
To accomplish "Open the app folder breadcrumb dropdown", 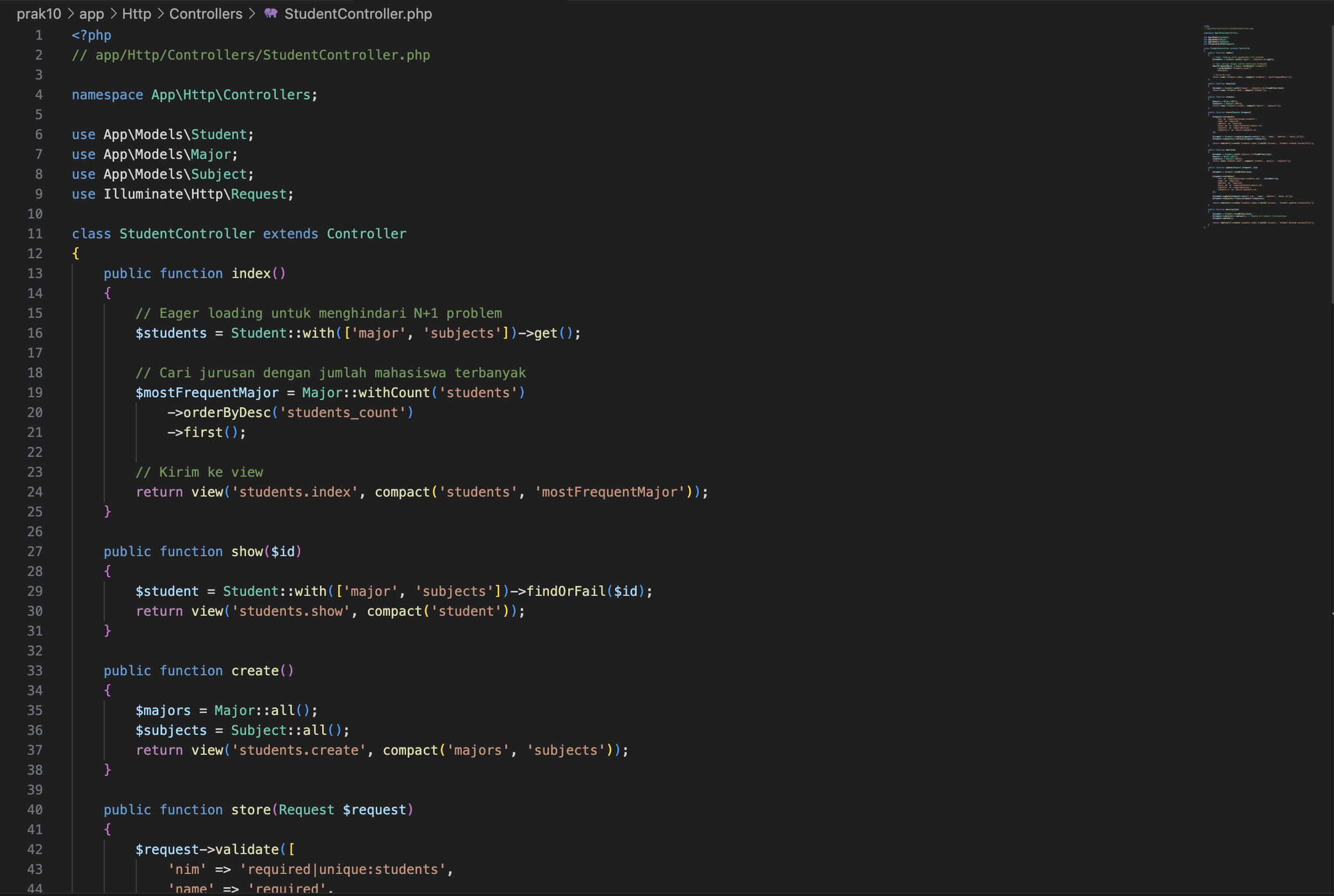I will pyautogui.click(x=92, y=14).
